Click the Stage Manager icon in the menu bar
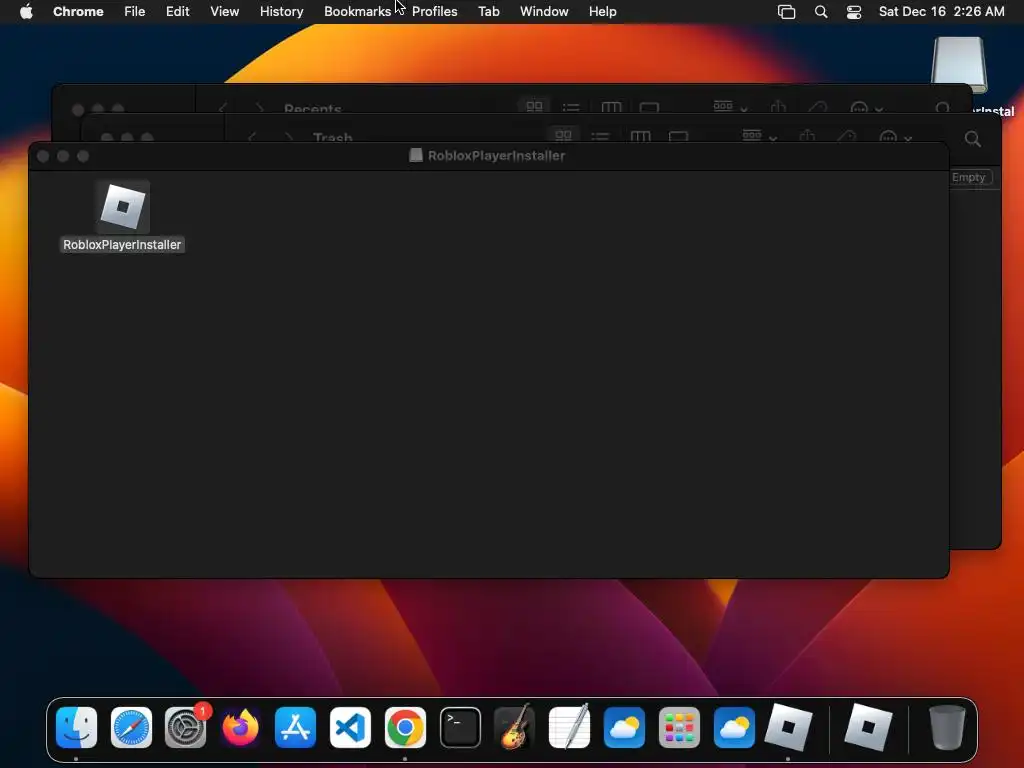Image resolution: width=1024 pixels, height=768 pixels. (x=786, y=12)
